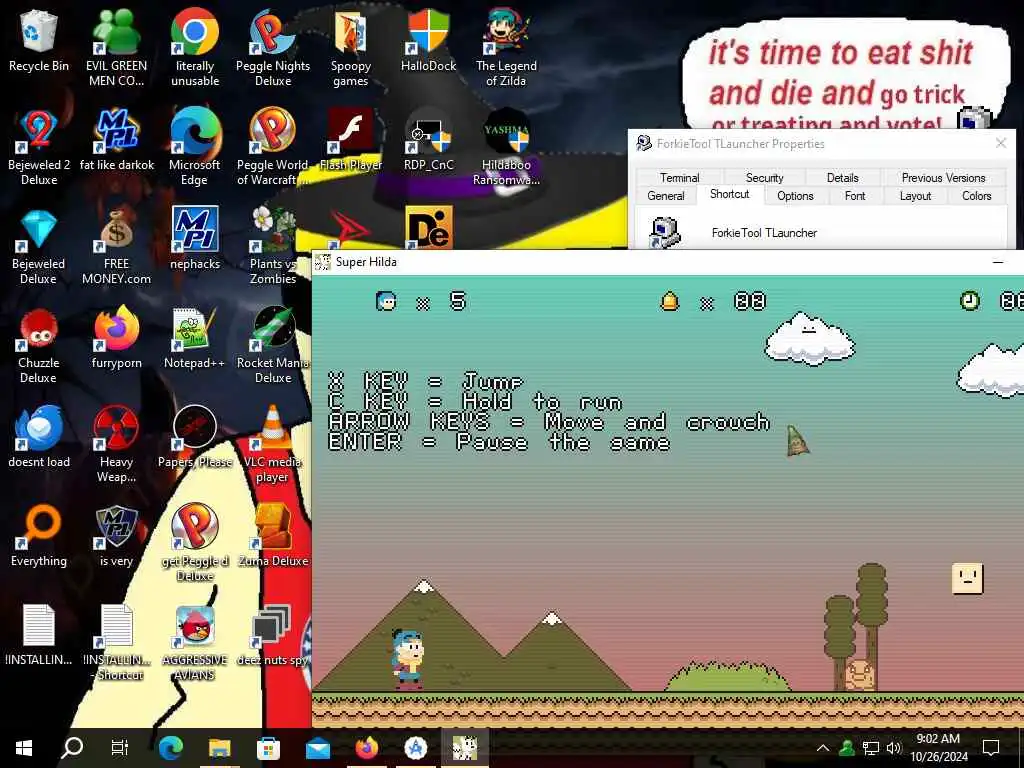Open nephacks shortcut
Screen dimensions: 1024x768
click(195, 239)
